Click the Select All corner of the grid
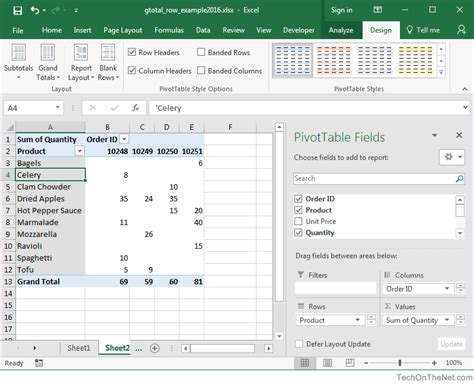This screenshot has height=385, width=474. 10,127
